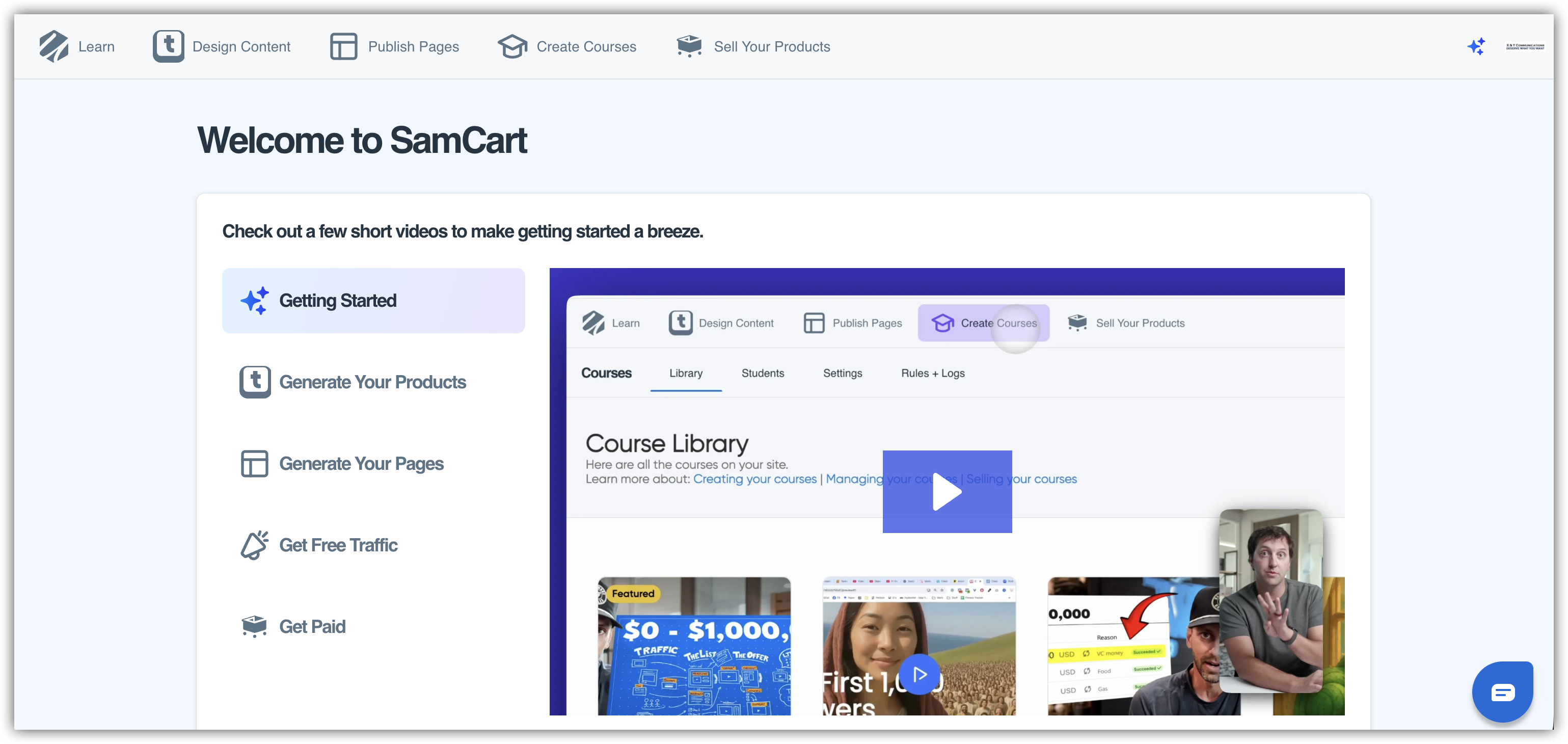1568x744 pixels.
Task: Click the blue sparkle AI icon
Action: (x=1476, y=46)
